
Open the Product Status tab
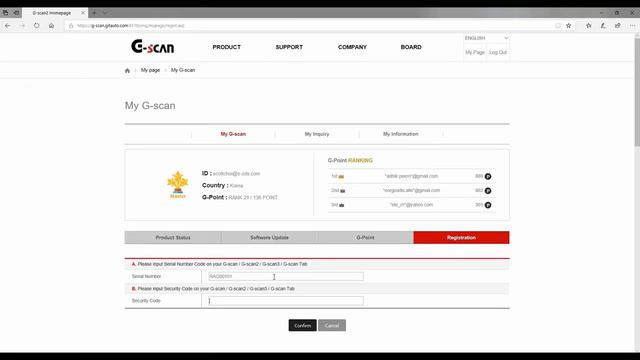tap(173, 238)
